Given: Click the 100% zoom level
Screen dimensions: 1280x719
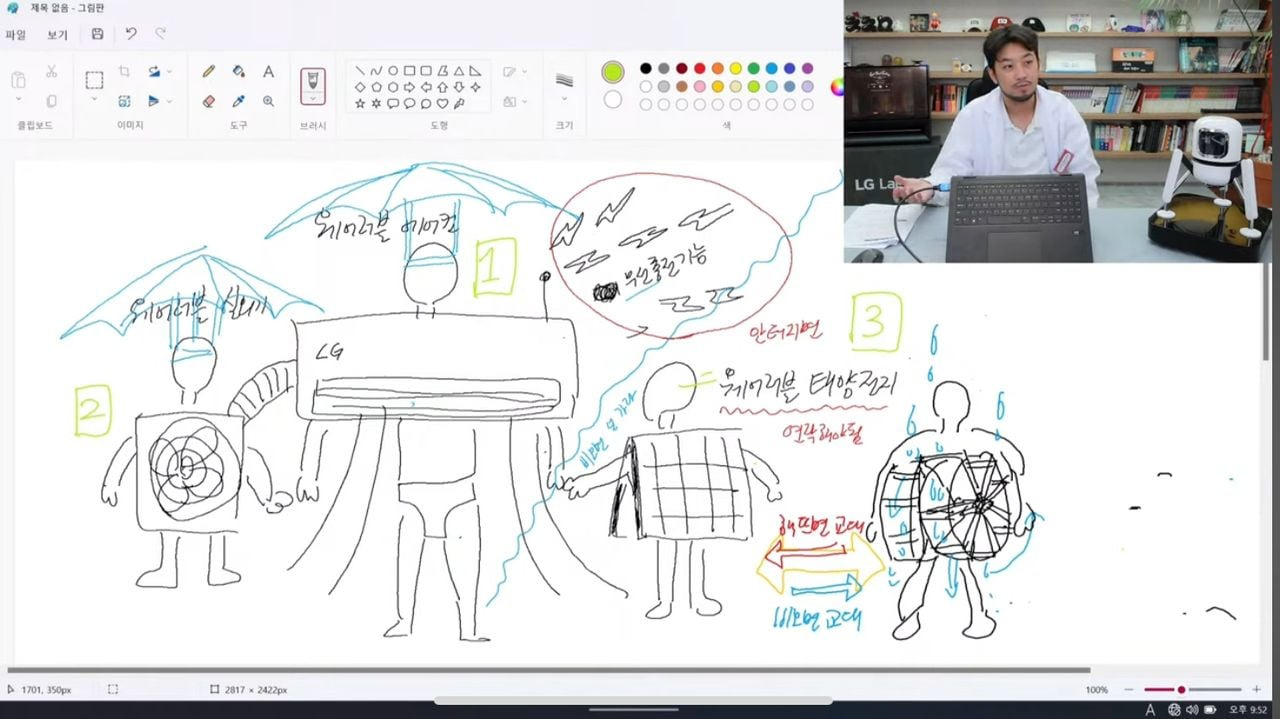Looking at the screenshot, I should point(1097,690).
